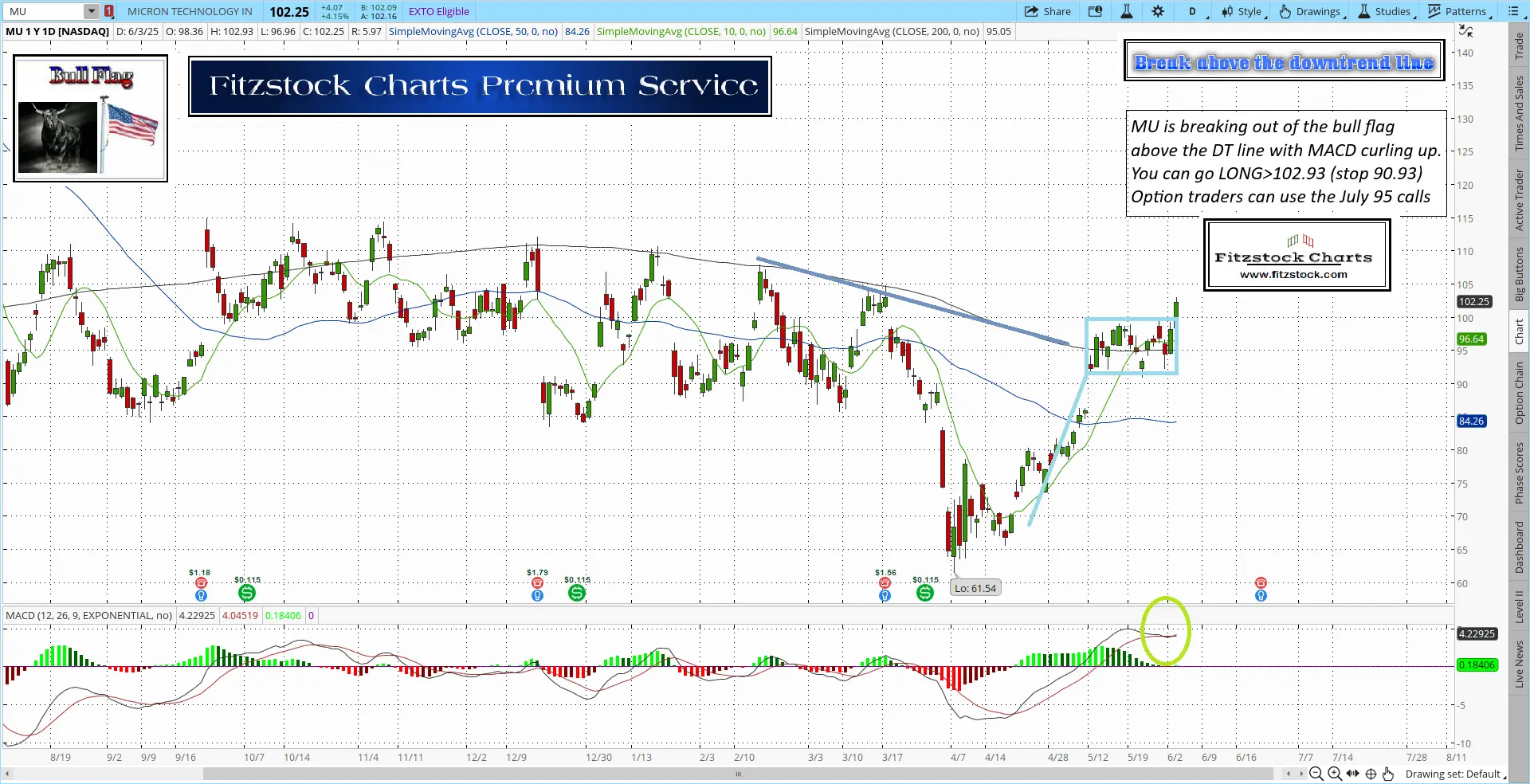Click the crosshair cursor icon
1530x784 pixels.
click(1371, 774)
